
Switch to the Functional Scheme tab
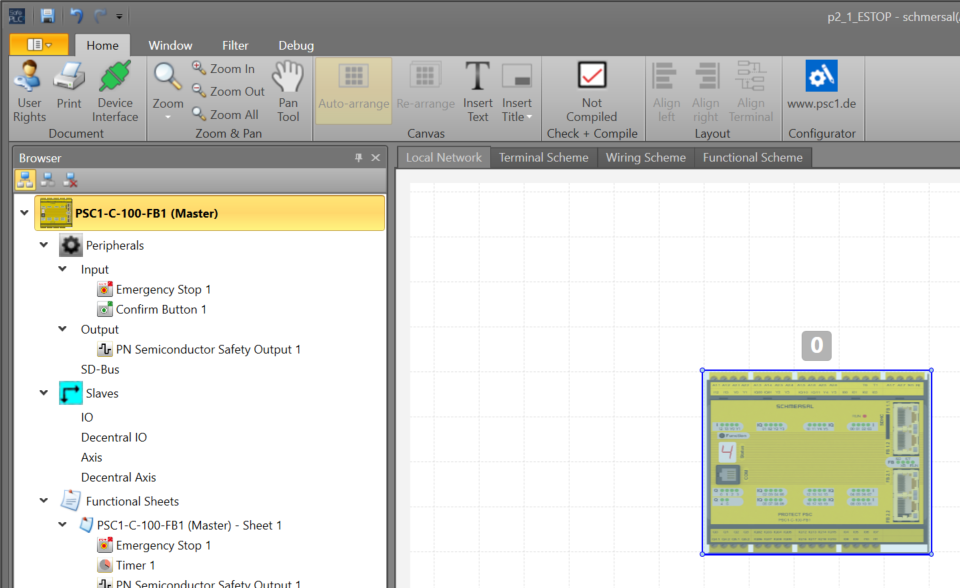752,157
